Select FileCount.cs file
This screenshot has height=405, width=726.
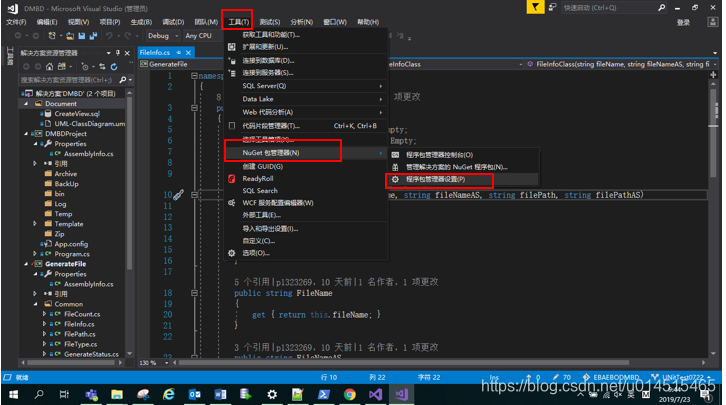click(x=82, y=314)
